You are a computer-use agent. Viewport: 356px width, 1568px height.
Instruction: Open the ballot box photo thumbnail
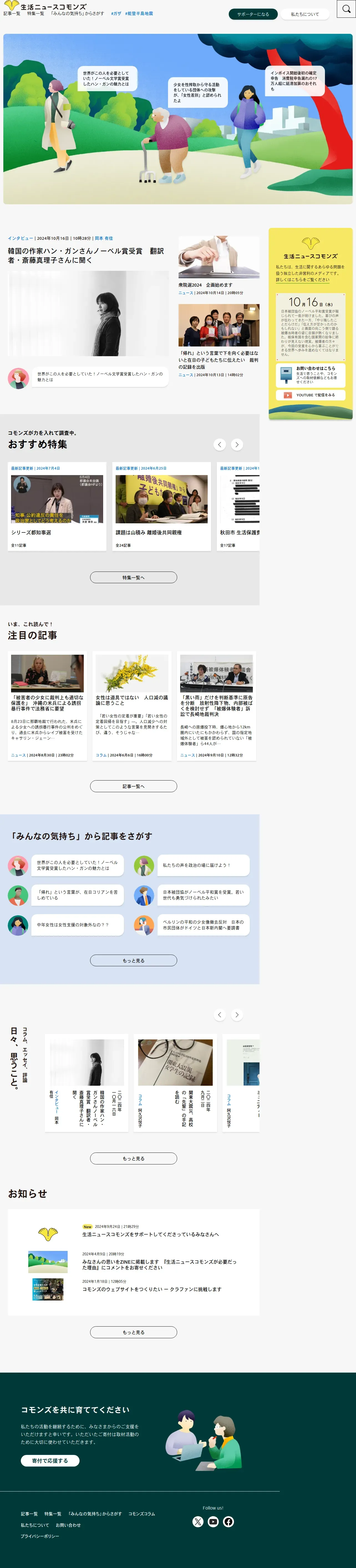[219, 257]
